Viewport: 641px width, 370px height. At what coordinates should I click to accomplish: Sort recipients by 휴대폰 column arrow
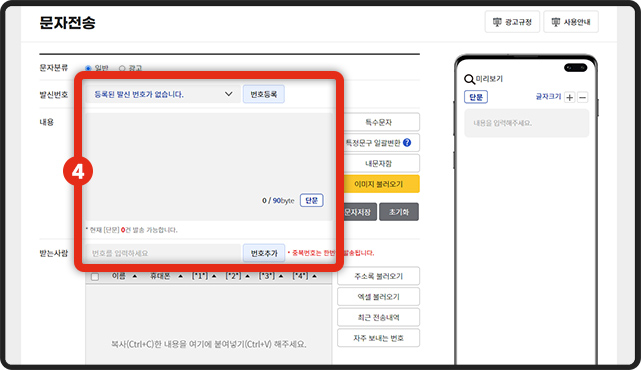[x=180, y=276]
